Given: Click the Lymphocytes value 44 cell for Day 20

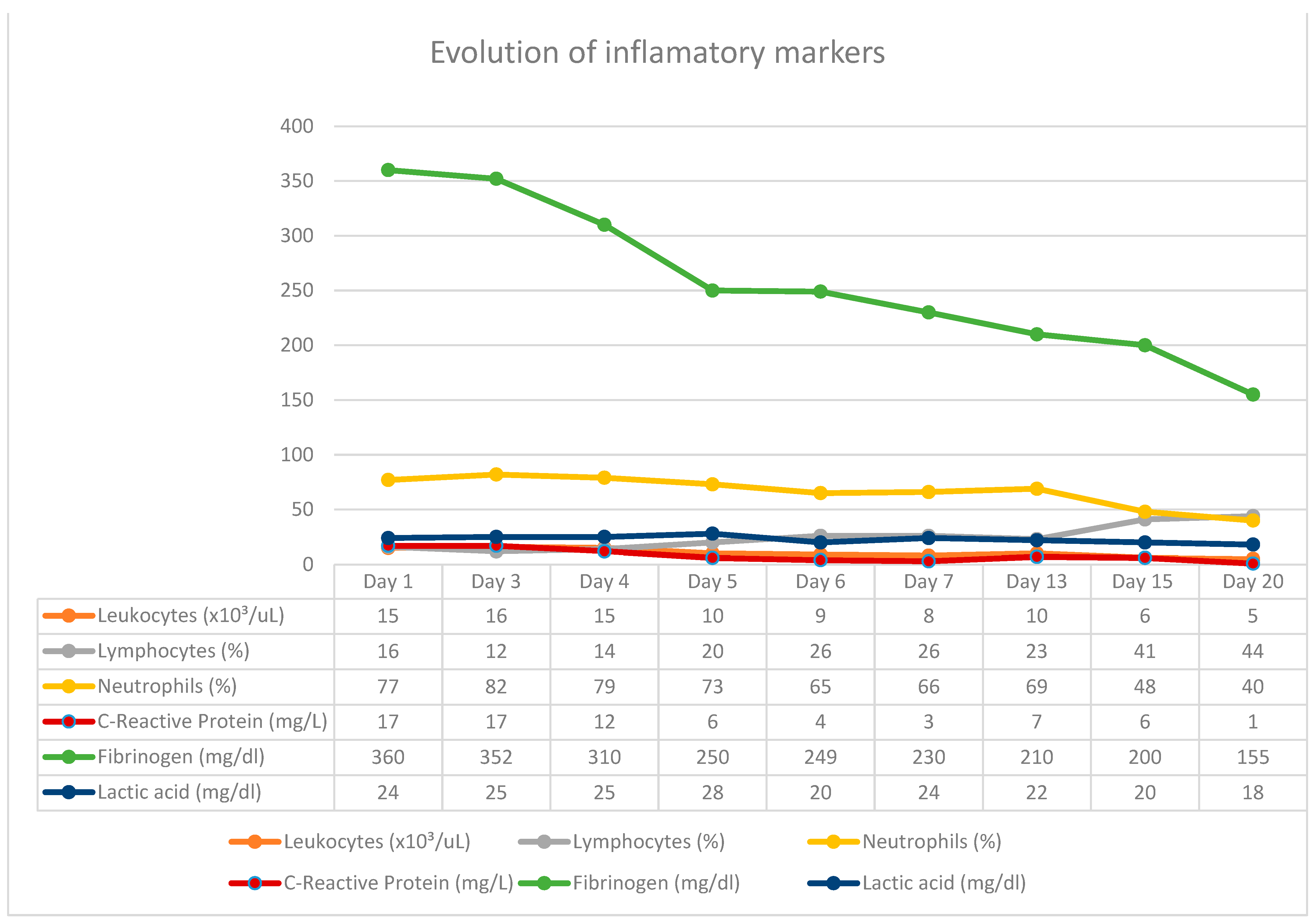Looking at the screenshot, I should click(x=1253, y=651).
